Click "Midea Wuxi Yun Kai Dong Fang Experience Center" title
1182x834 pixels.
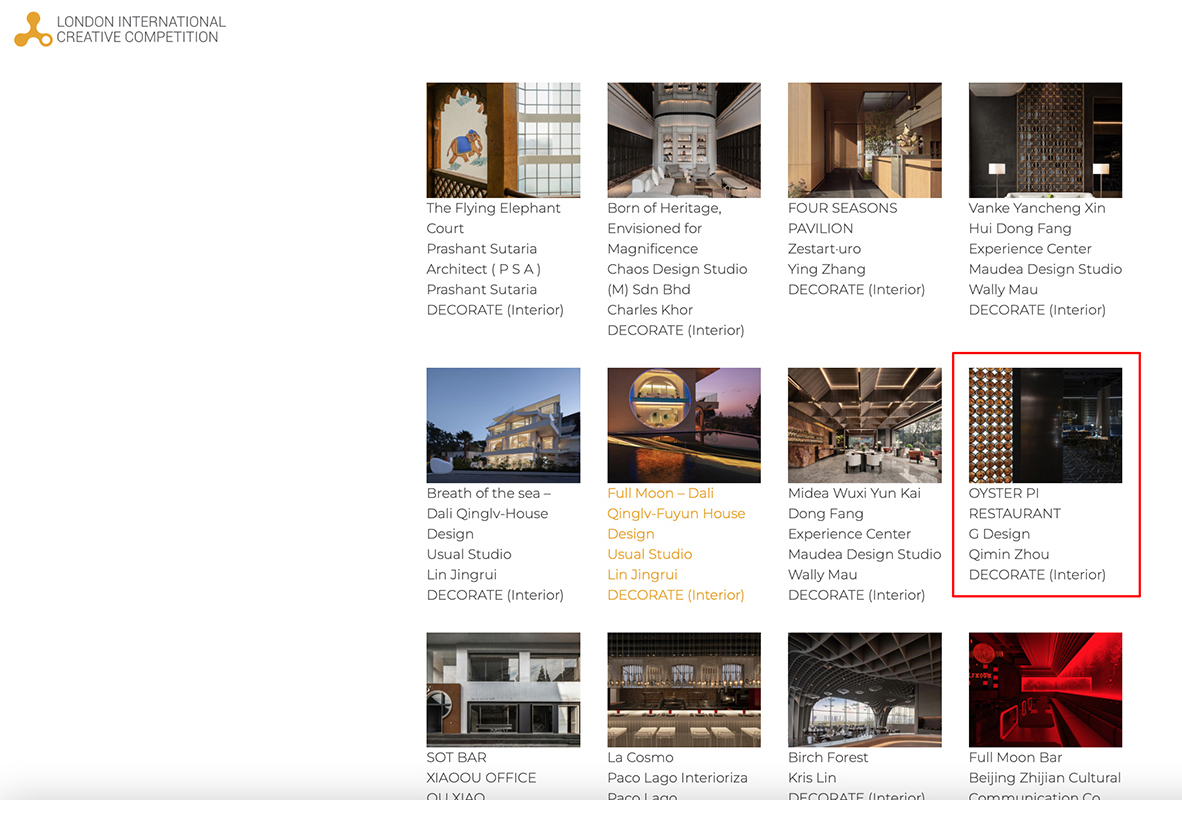pyautogui.click(x=854, y=514)
